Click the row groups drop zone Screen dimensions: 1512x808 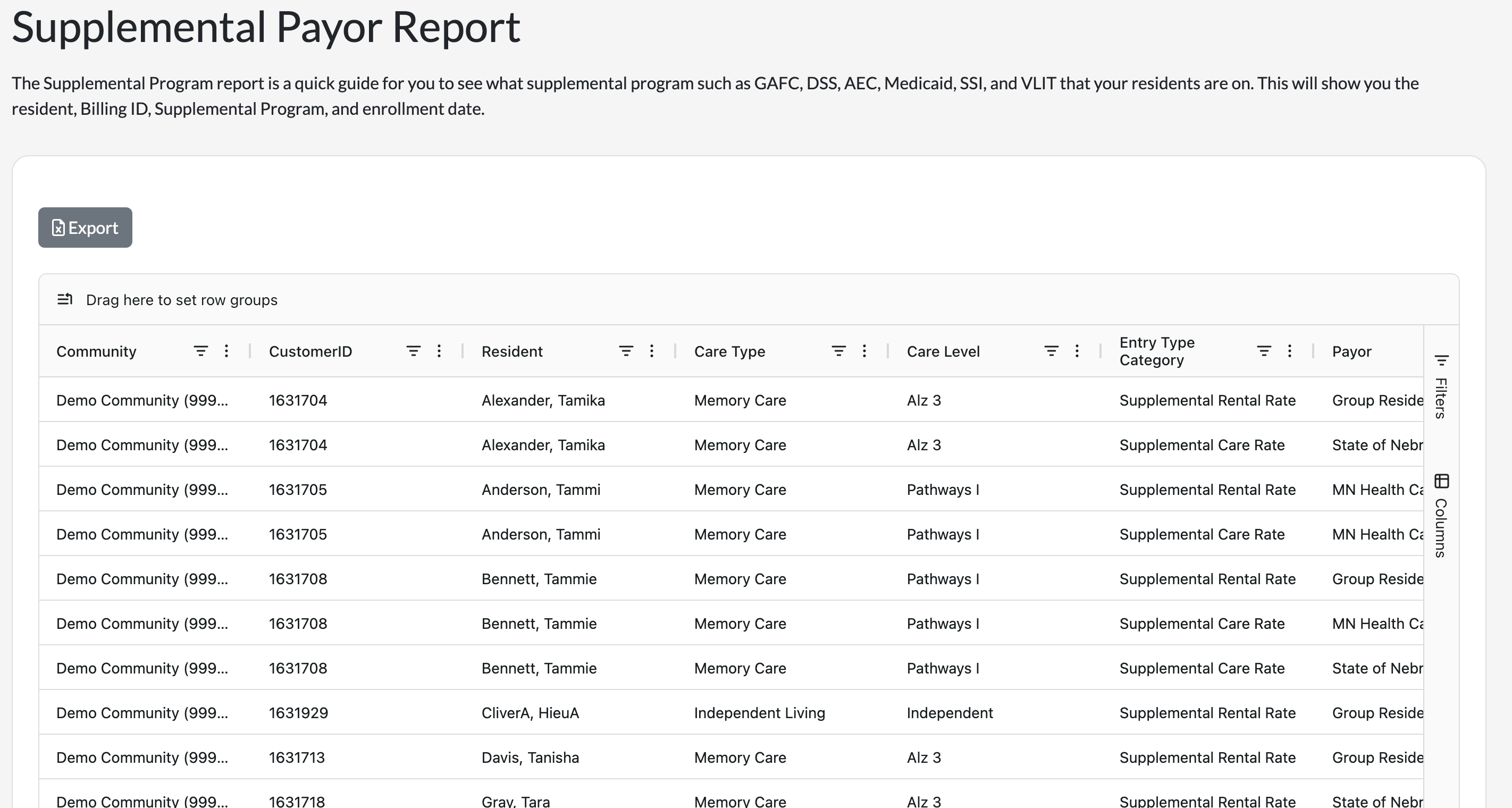pos(181,300)
